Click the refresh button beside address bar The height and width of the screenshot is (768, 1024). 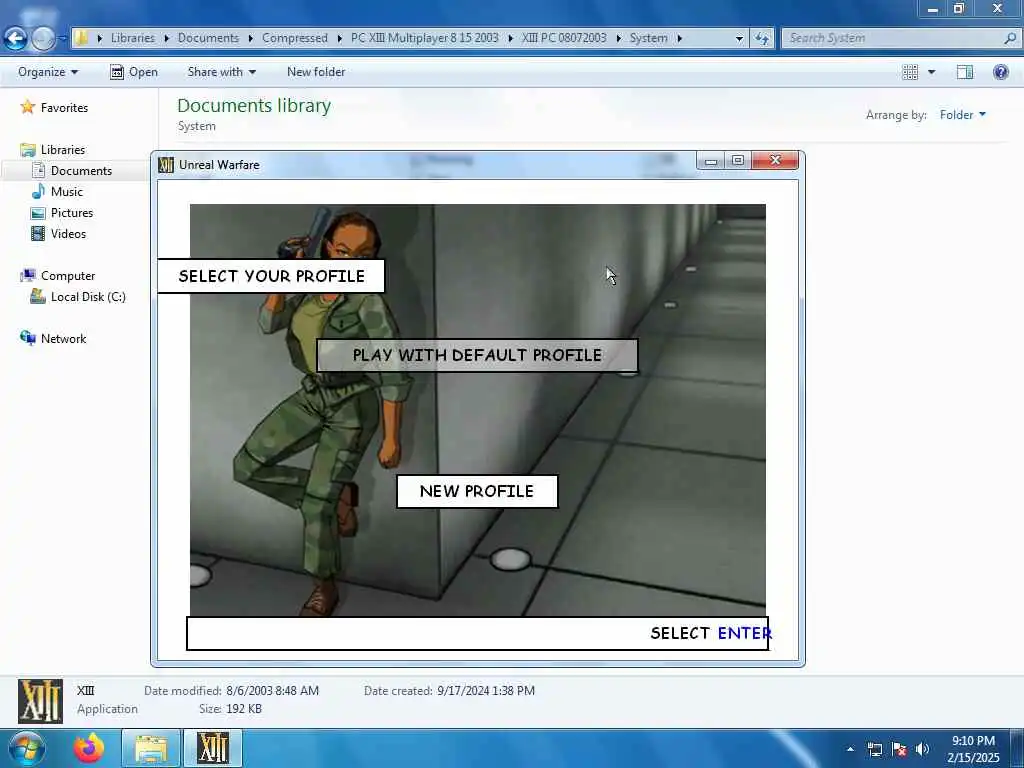tap(762, 39)
